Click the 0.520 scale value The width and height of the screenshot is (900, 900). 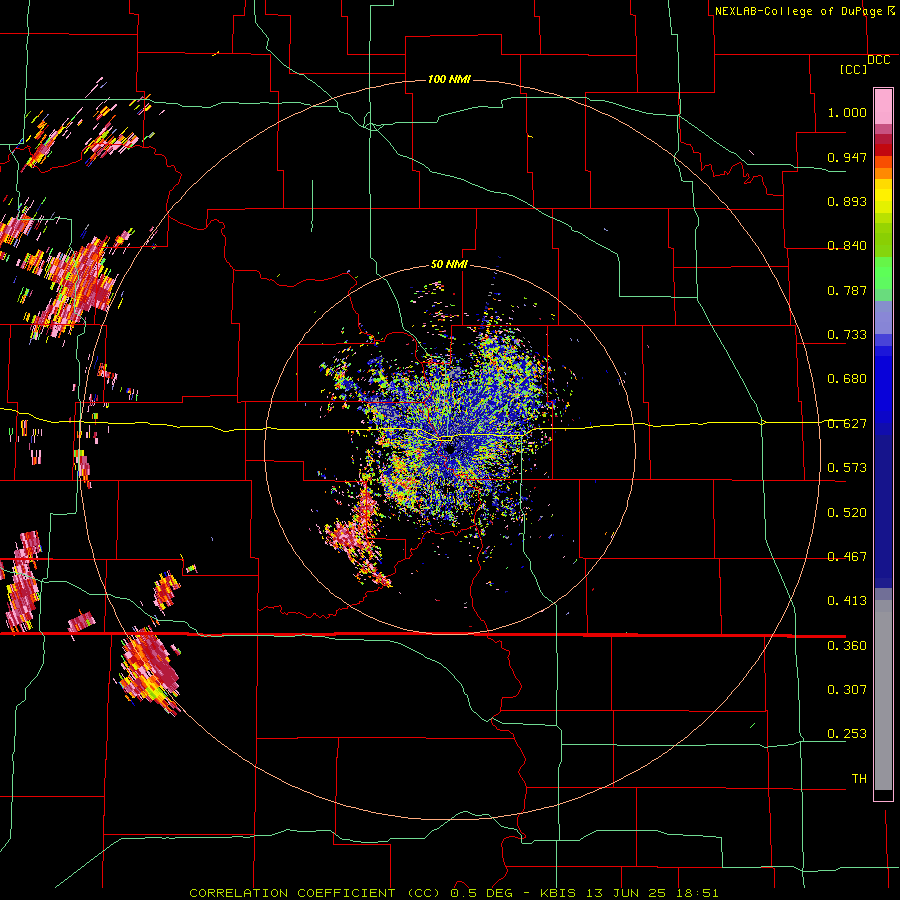(847, 513)
